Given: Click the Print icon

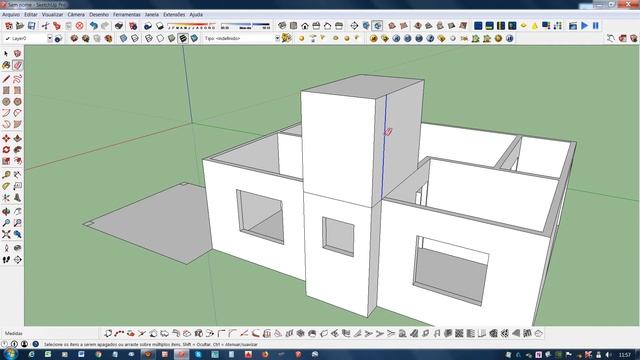Looking at the screenshot, I should [x=119, y=26].
